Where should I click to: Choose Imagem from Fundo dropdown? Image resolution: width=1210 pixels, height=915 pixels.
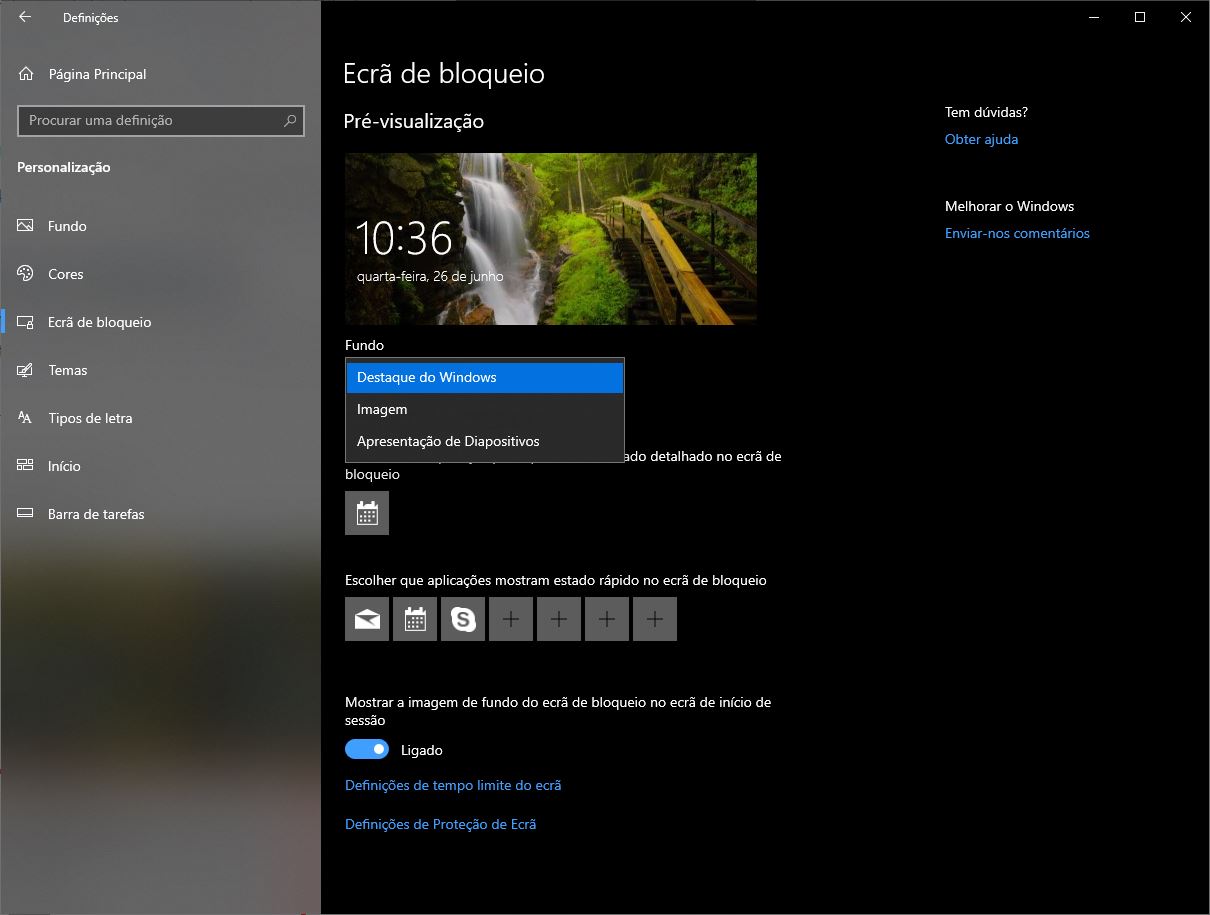[x=485, y=409]
